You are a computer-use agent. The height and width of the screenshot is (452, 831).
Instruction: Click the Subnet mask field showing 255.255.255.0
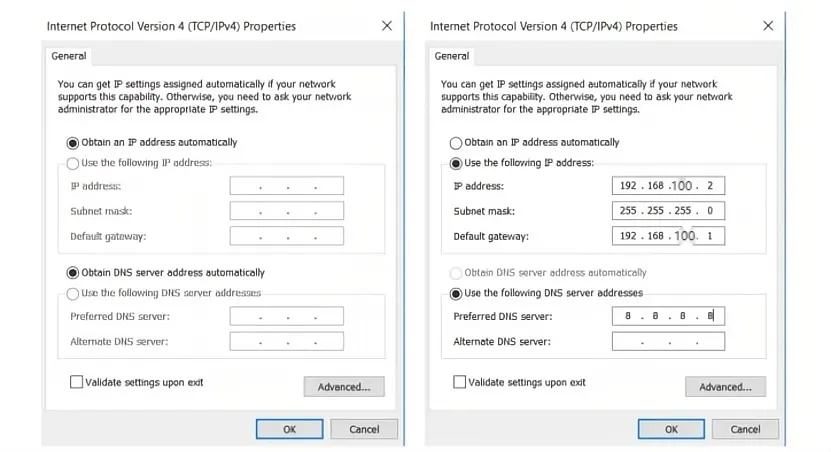point(668,211)
